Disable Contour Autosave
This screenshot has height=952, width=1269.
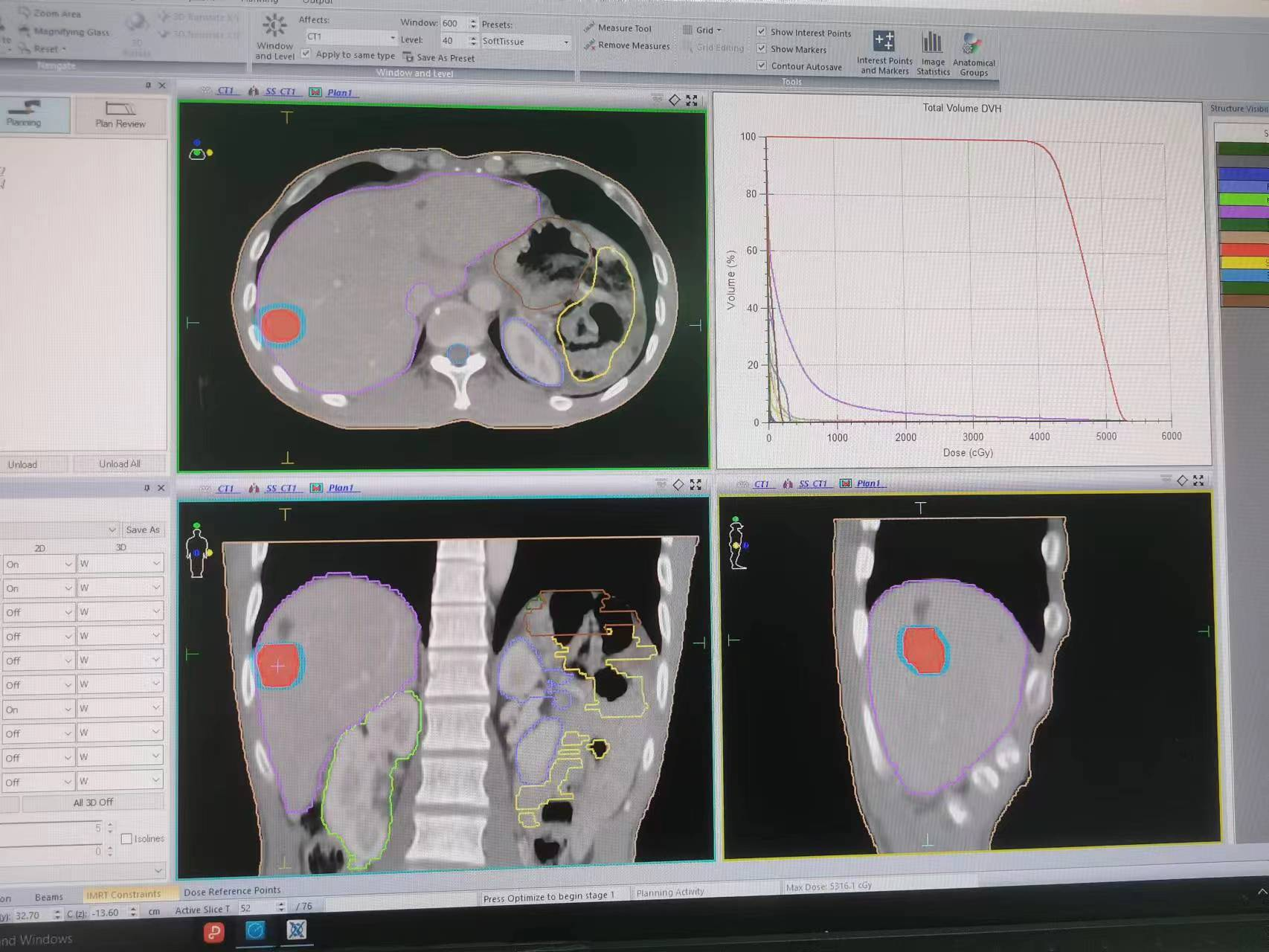[762, 66]
